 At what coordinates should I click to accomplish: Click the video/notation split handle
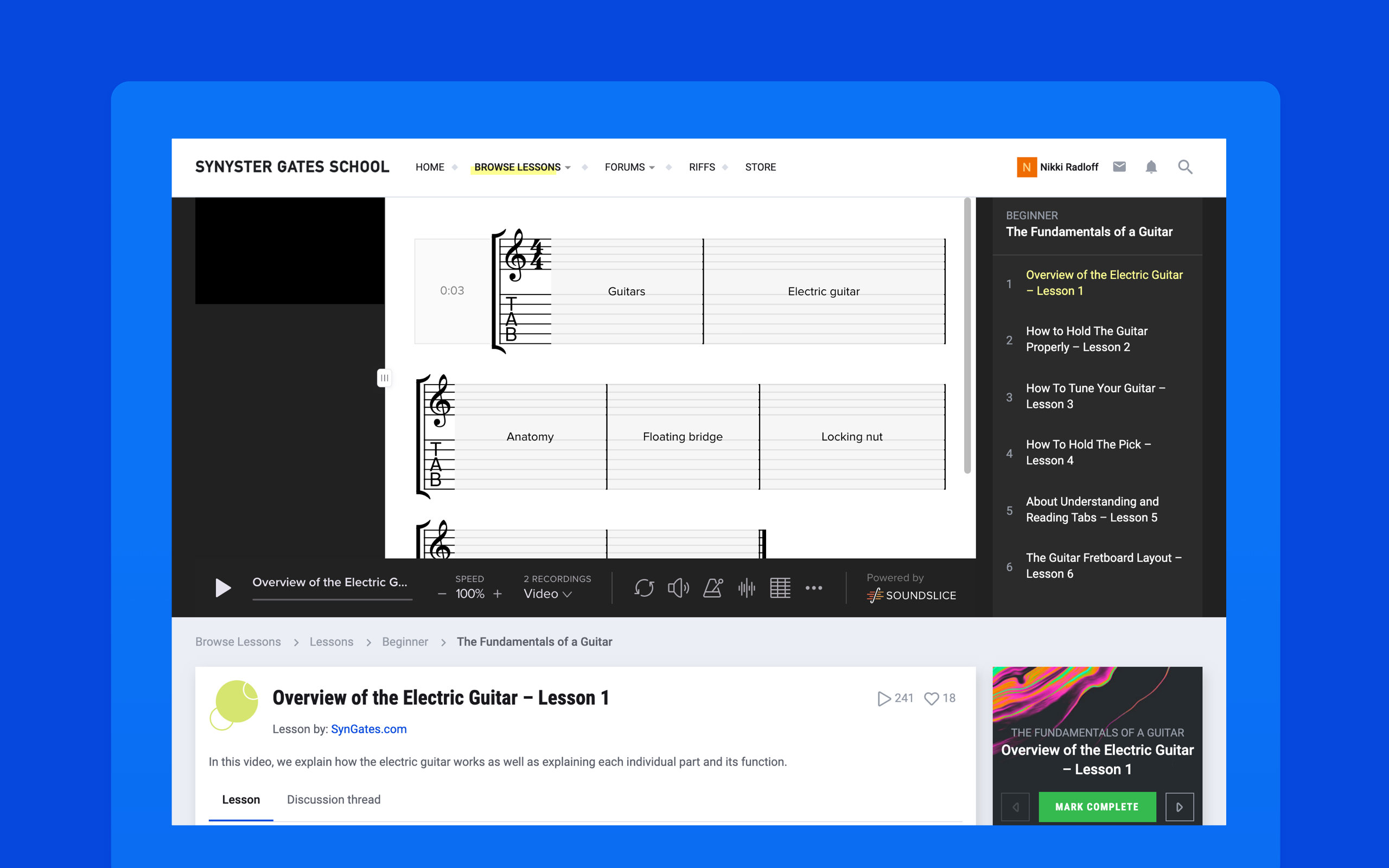coord(384,378)
